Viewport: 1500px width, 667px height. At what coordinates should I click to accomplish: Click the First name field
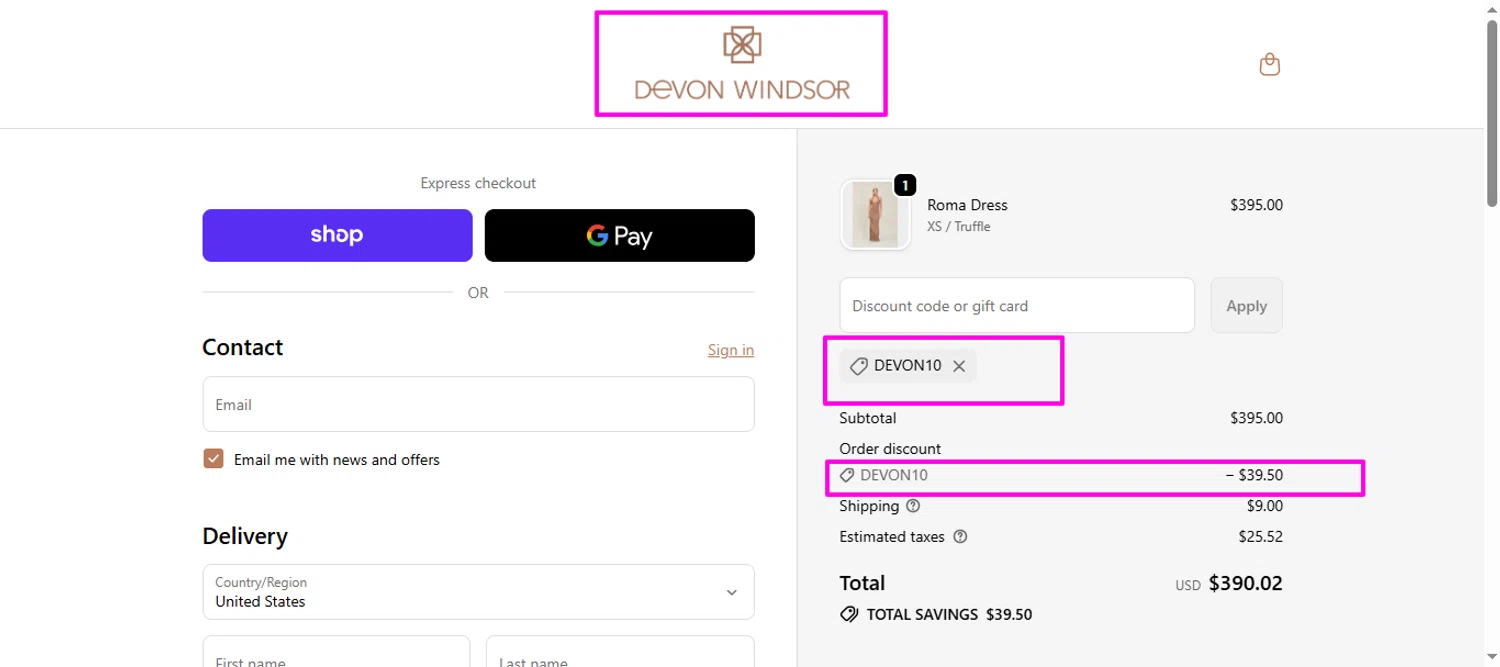pos(336,652)
